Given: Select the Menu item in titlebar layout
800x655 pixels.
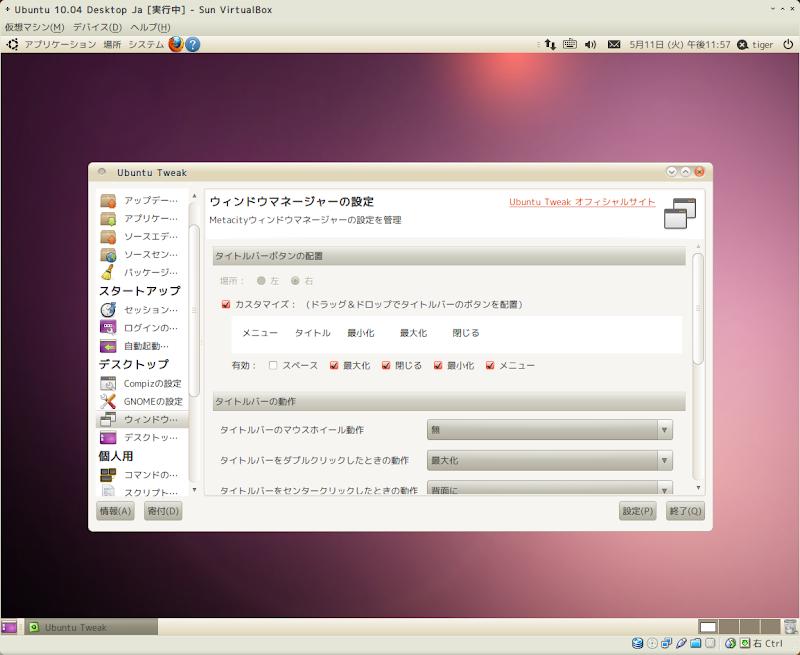Looking at the screenshot, I should point(260,333).
